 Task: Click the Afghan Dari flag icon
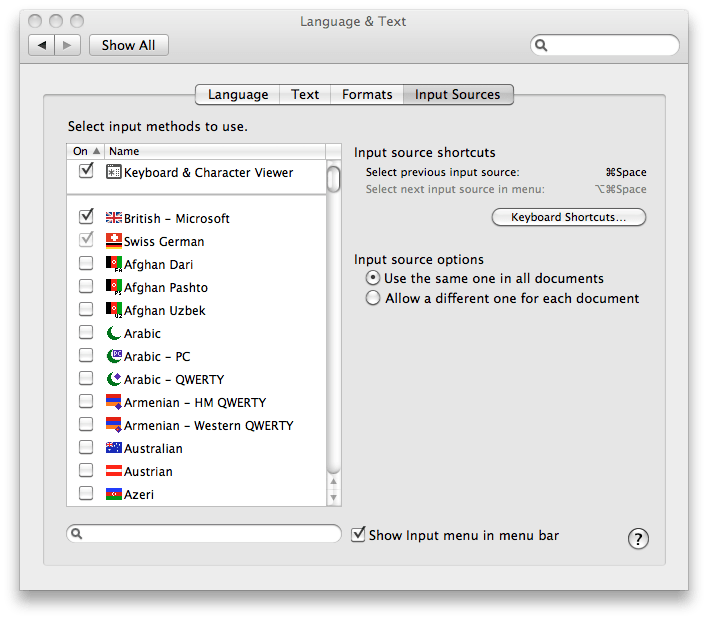tap(114, 264)
